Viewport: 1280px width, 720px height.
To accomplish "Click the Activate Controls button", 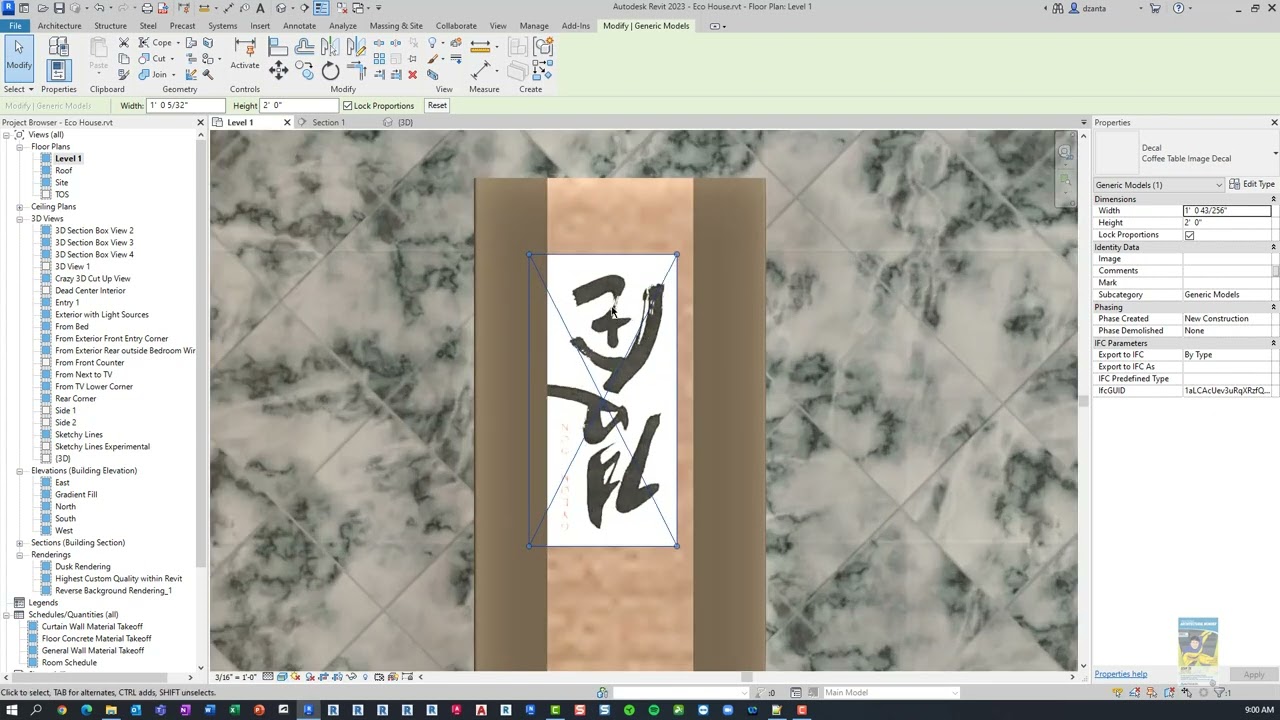I will point(245,55).
